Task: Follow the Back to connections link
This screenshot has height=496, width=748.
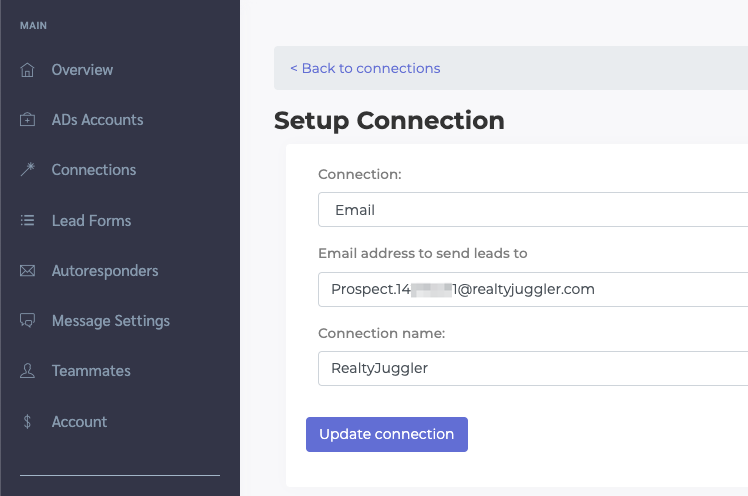Action: tap(365, 68)
